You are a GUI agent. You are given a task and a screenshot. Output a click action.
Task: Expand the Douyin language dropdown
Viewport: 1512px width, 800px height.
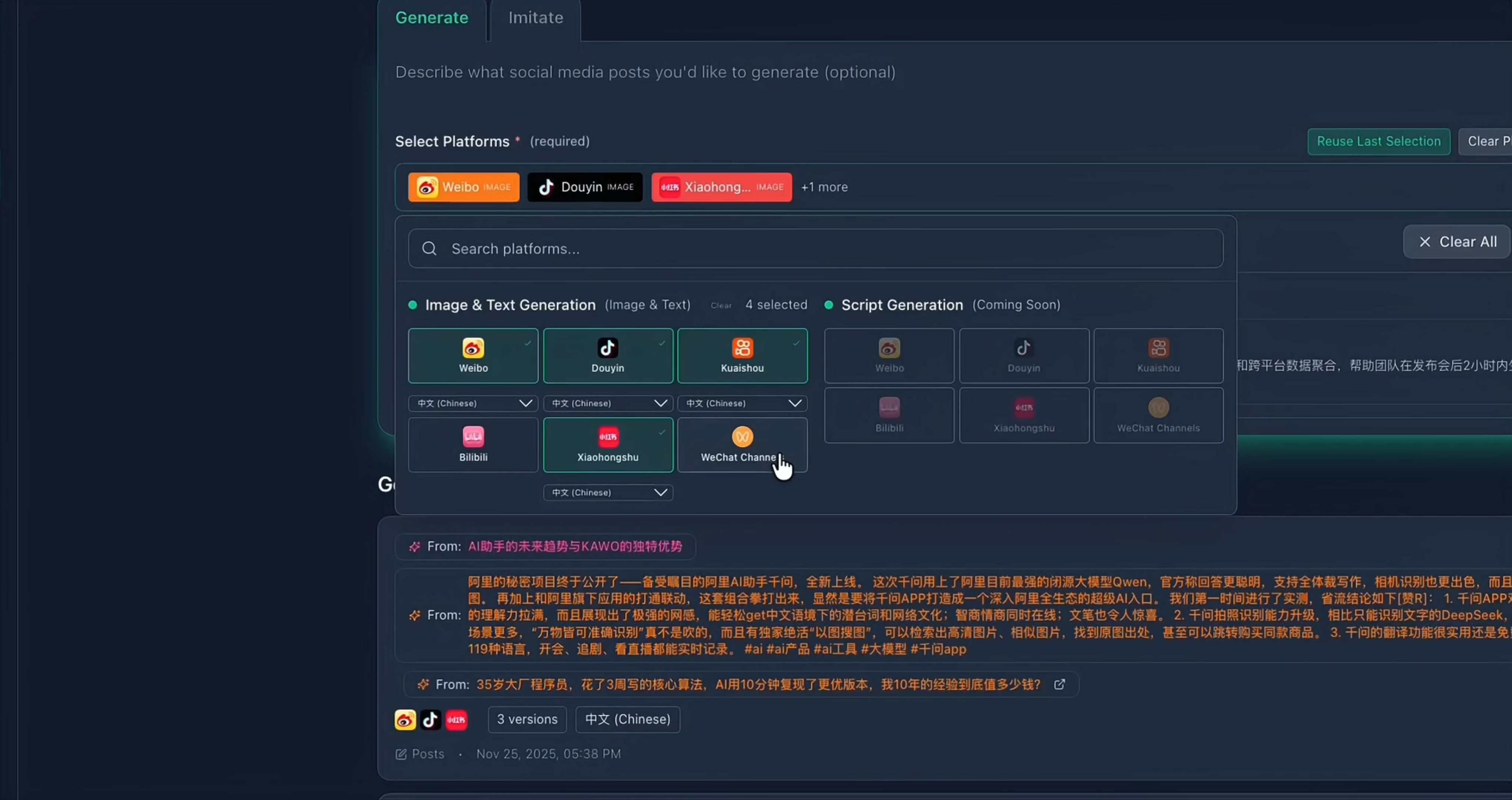607,403
